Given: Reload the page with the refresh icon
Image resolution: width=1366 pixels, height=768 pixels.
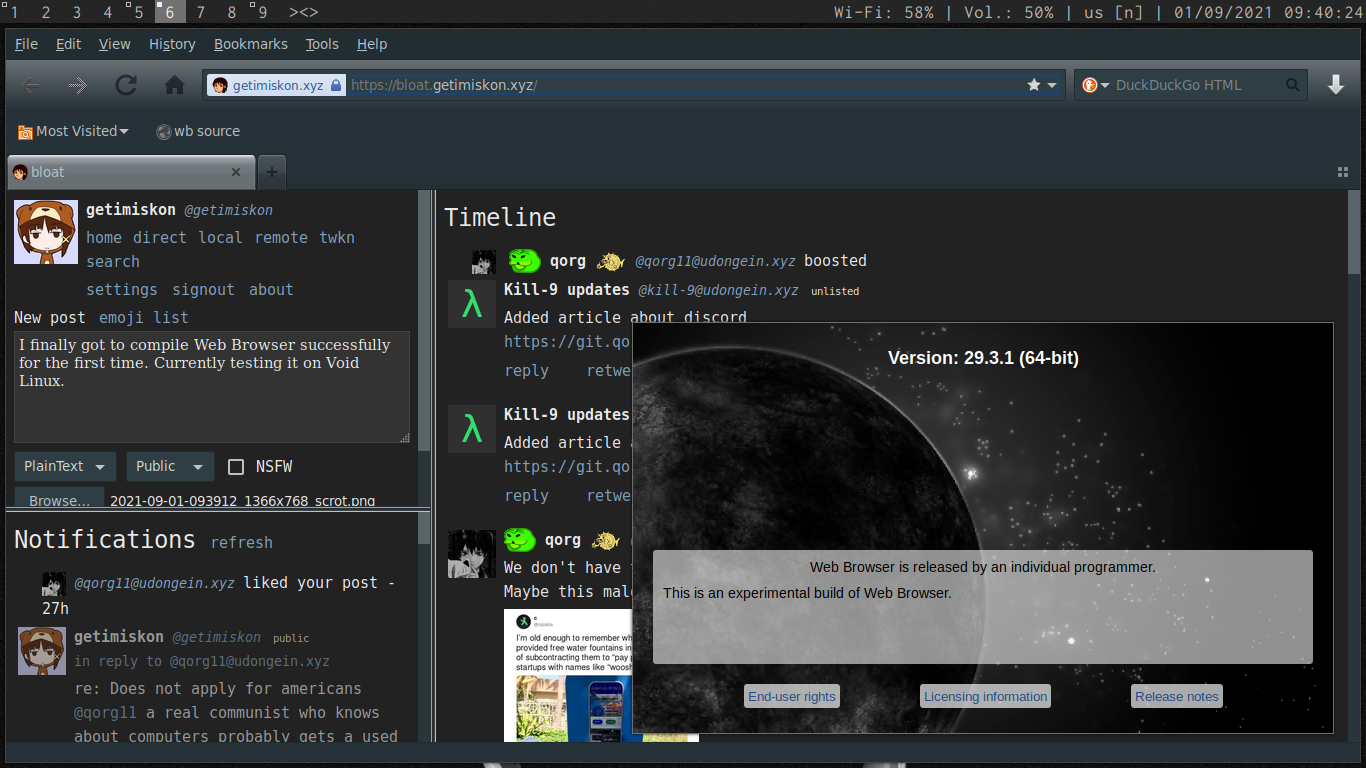Looking at the screenshot, I should point(126,86).
